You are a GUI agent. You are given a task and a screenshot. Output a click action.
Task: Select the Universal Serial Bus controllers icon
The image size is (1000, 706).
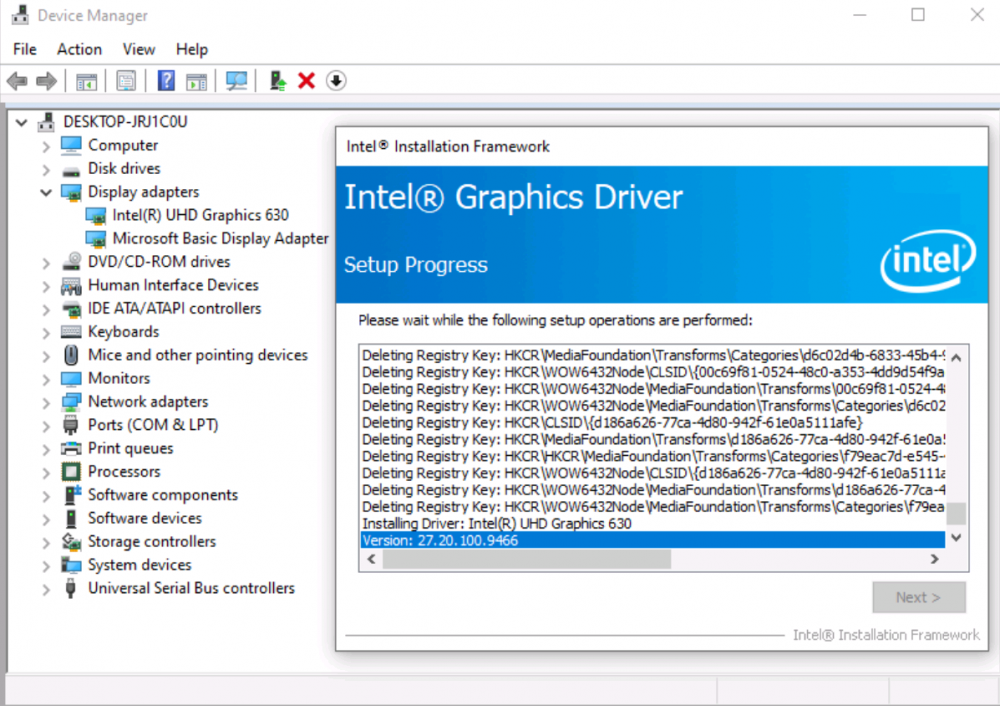click(71, 588)
